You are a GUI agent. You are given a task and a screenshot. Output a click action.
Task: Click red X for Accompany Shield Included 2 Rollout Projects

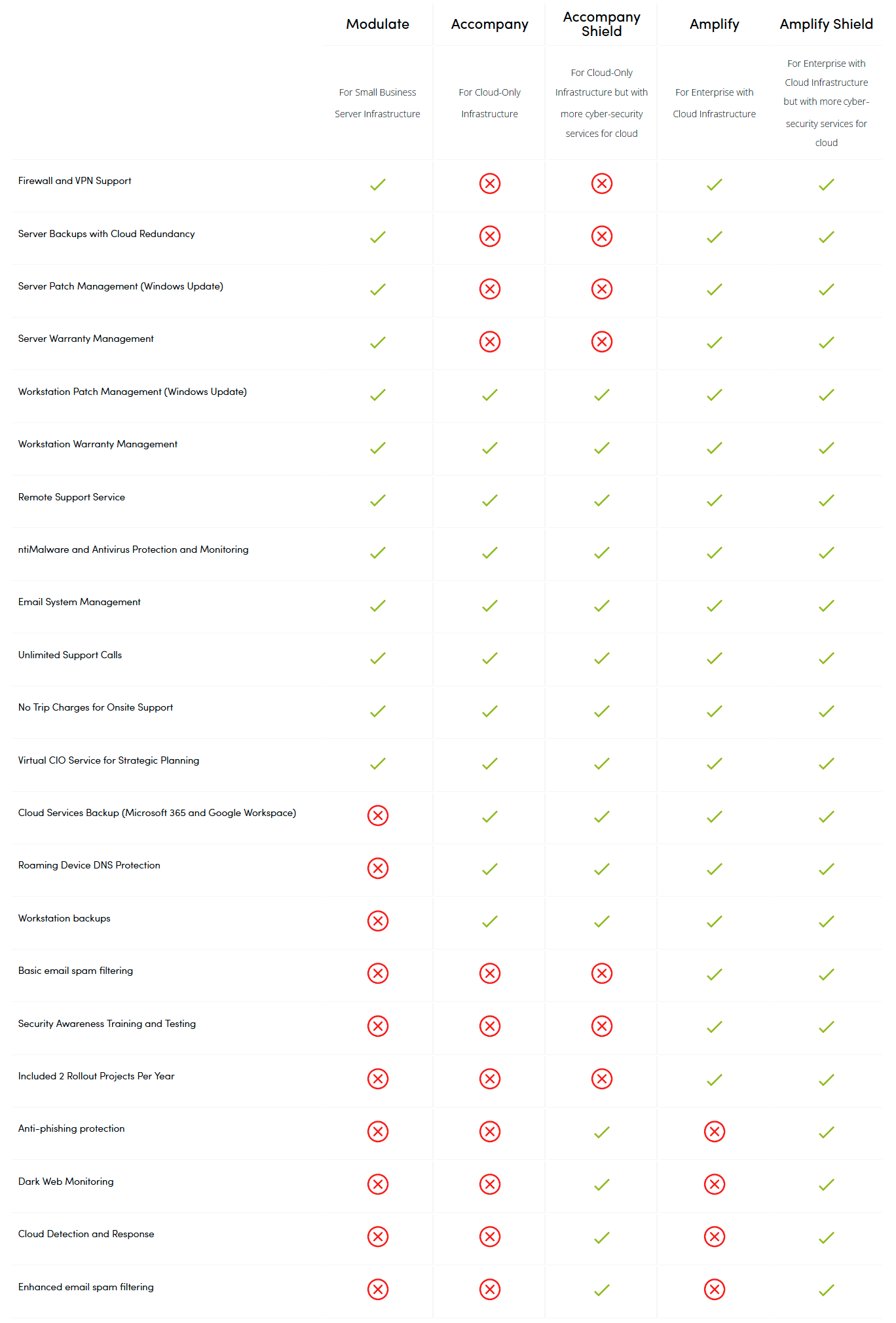coord(601,1079)
